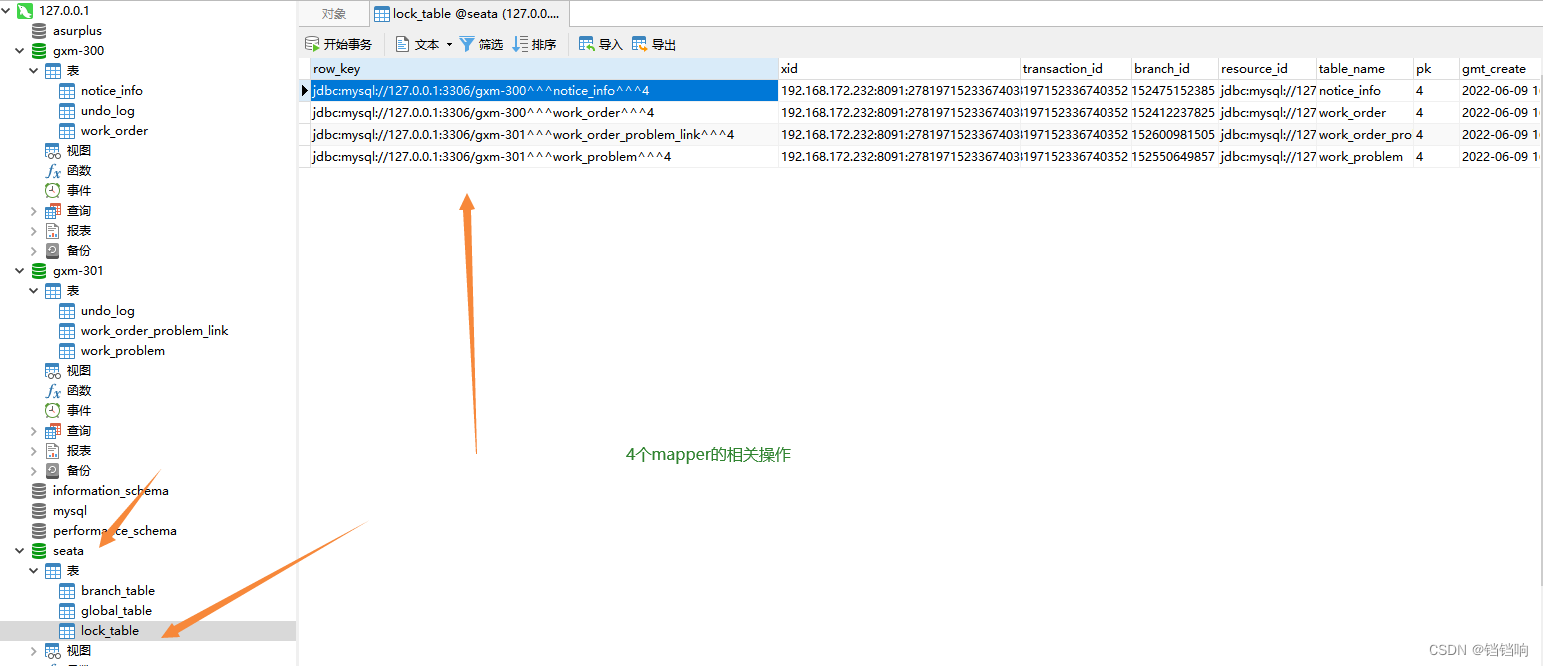Click the gxm-301 database icon

39,271
